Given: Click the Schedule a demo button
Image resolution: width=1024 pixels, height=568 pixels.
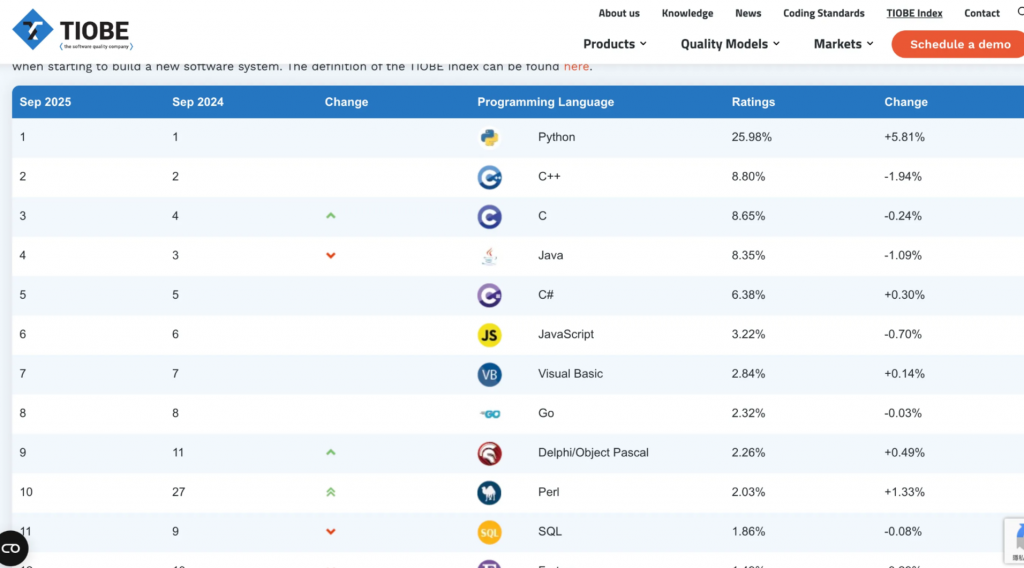Looking at the screenshot, I should tap(959, 44).
